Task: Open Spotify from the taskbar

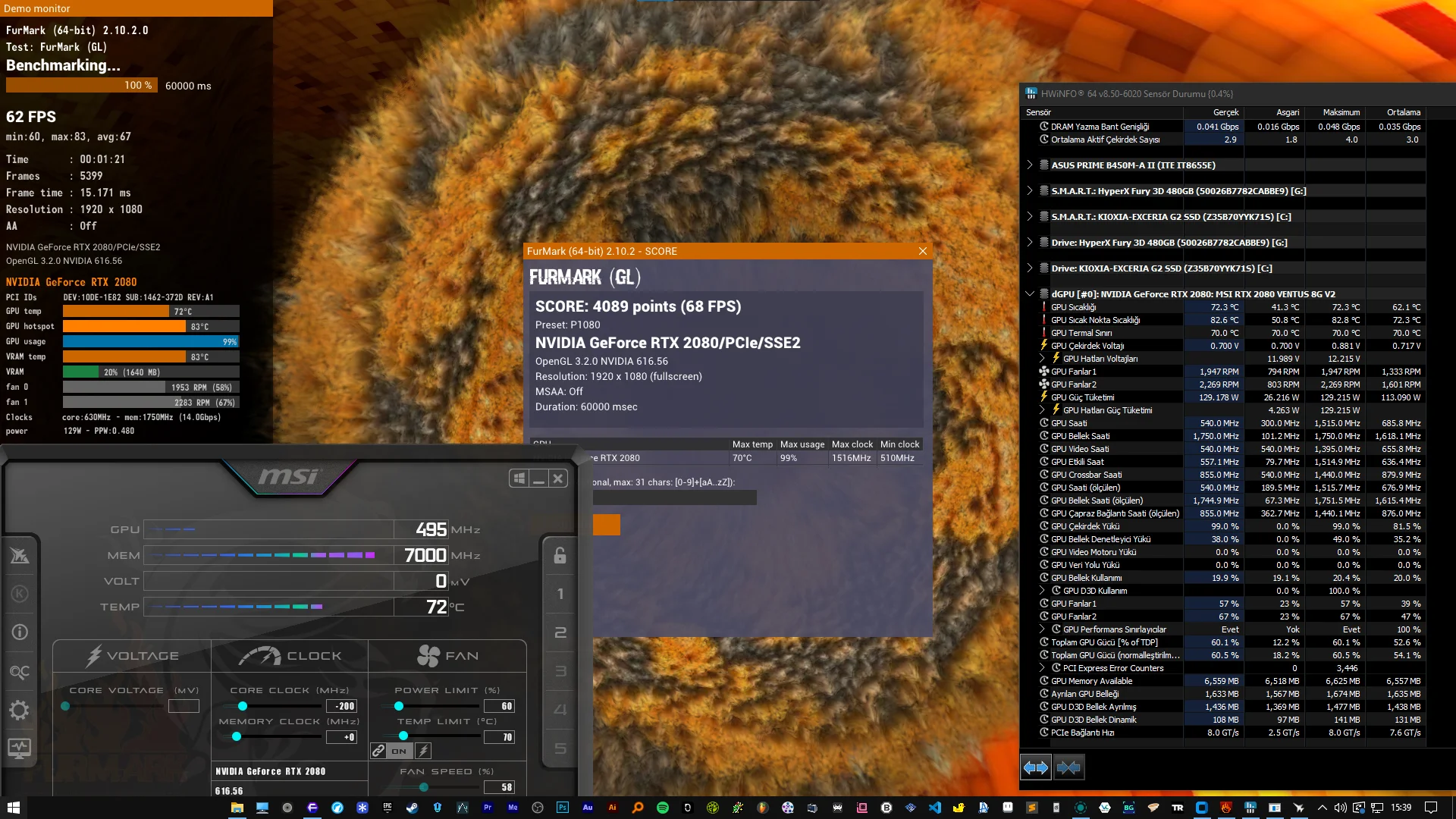Action: (x=663, y=808)
